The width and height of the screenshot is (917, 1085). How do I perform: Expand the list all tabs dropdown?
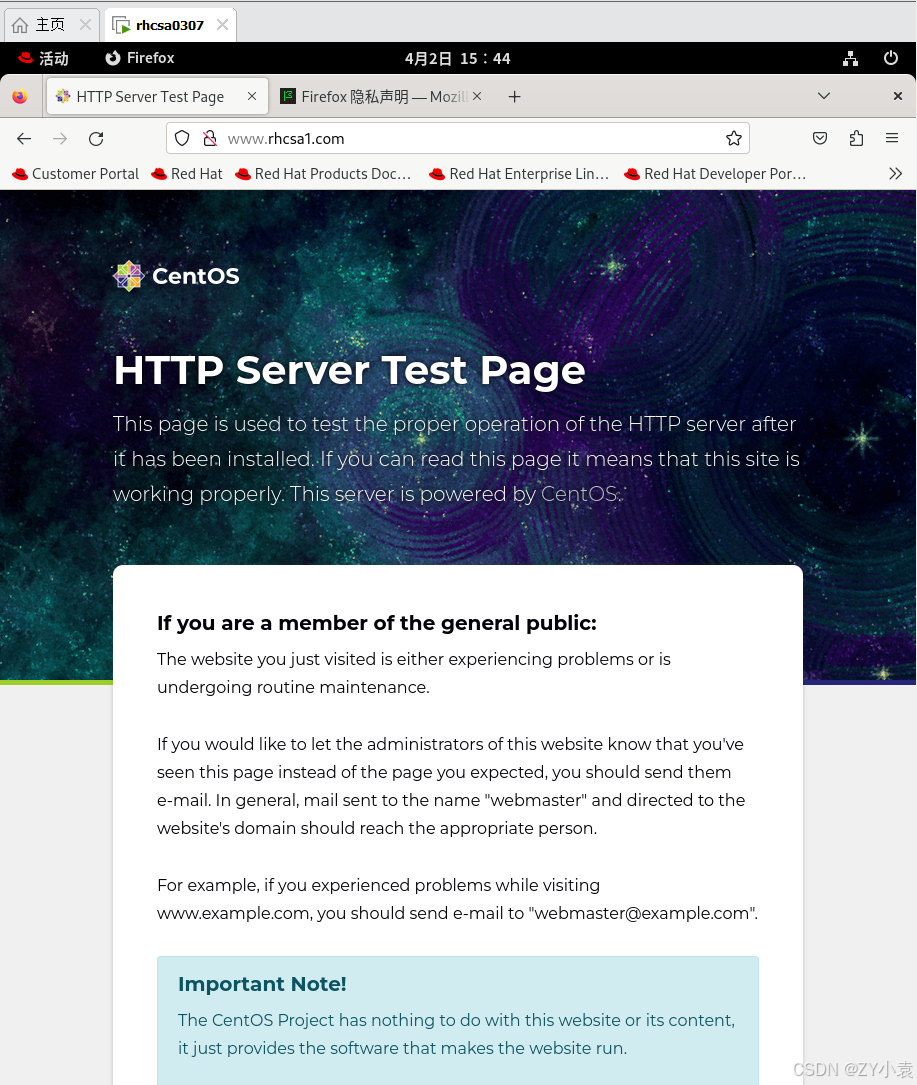tap(824, 96)
